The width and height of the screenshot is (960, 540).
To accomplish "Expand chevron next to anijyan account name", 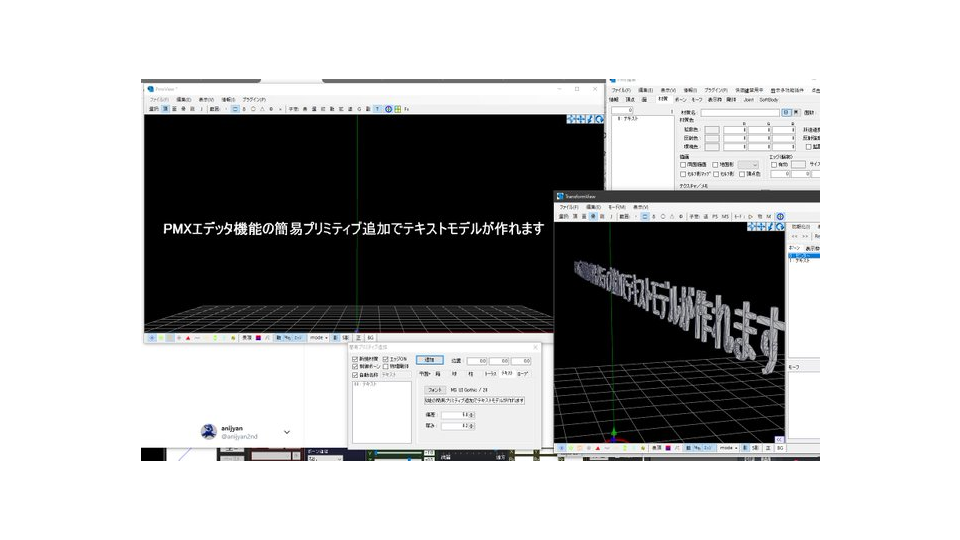I will click(287, 432).
